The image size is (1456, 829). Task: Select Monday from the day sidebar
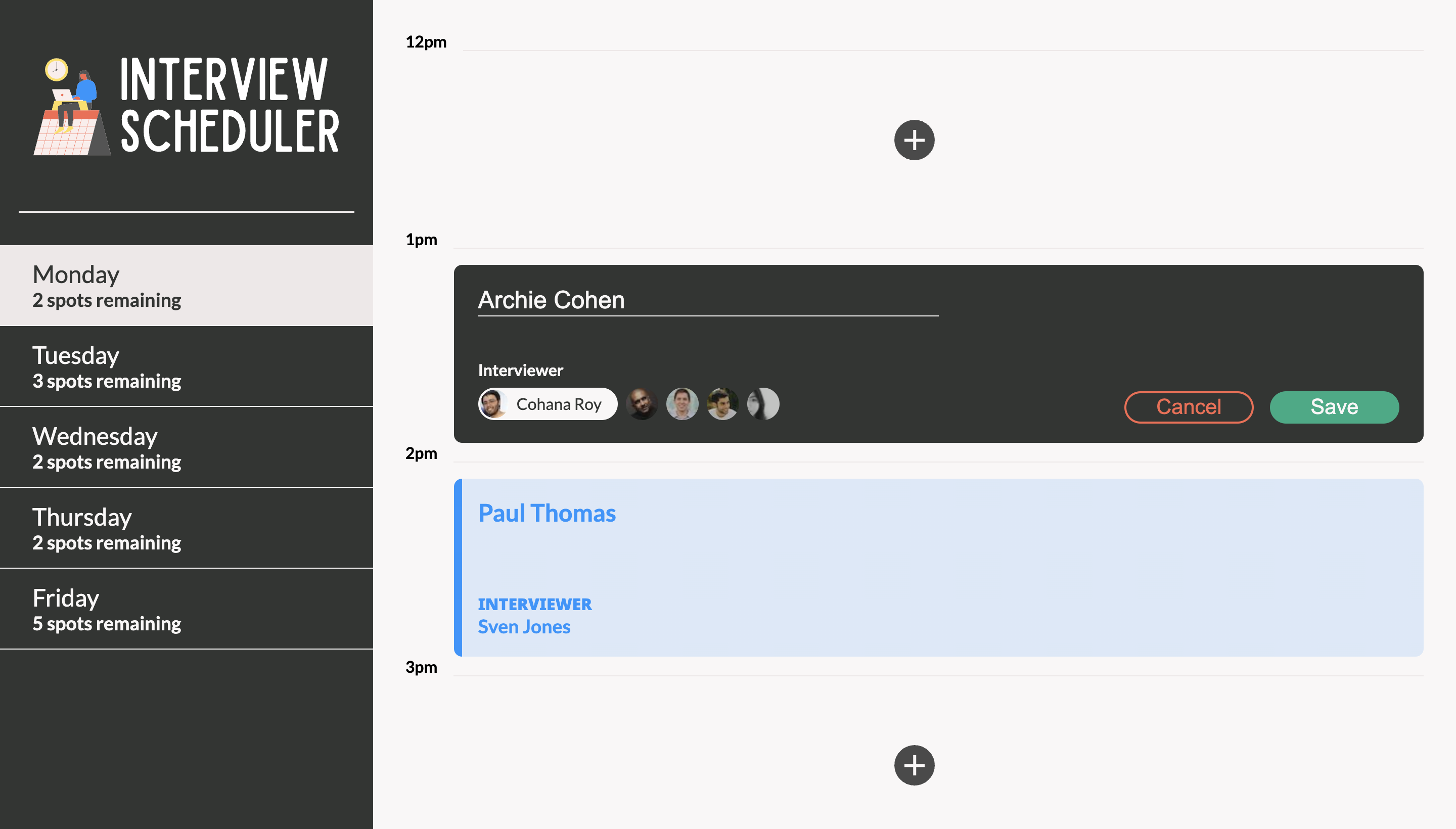pos(186,285)
